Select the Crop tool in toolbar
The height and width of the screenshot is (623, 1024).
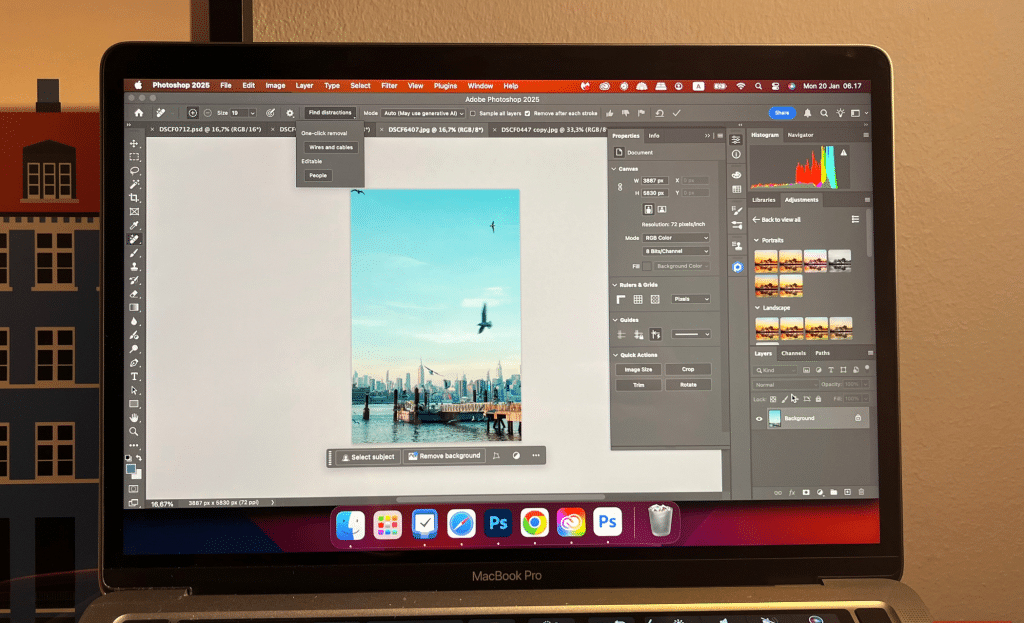(x=134, y=198)
